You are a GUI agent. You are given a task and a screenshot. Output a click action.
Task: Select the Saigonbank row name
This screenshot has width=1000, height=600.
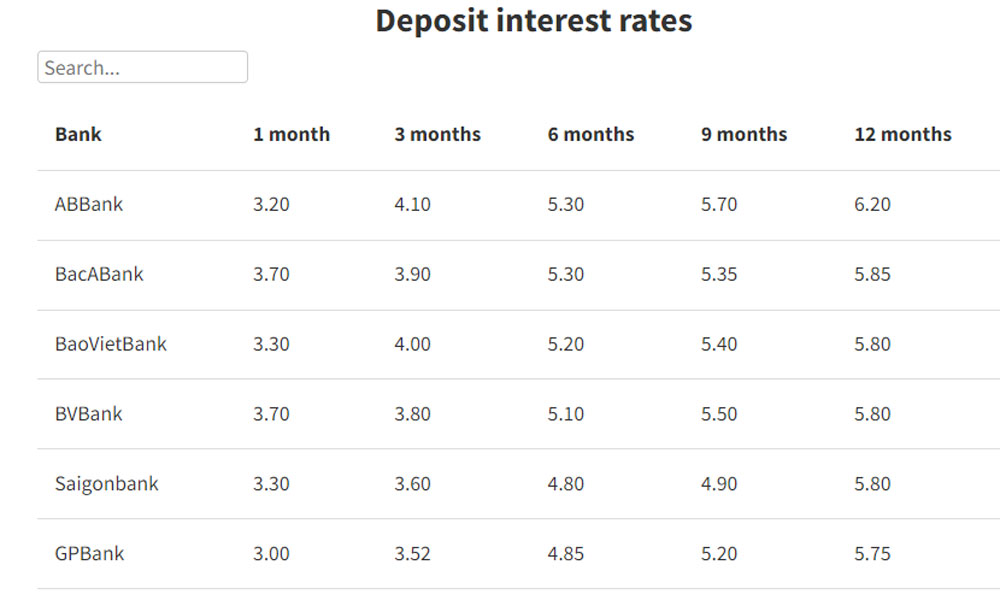[x=107, y=484]
